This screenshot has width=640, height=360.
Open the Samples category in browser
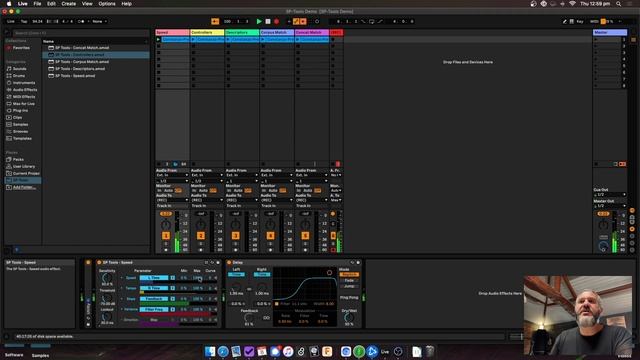click(20, 124)
